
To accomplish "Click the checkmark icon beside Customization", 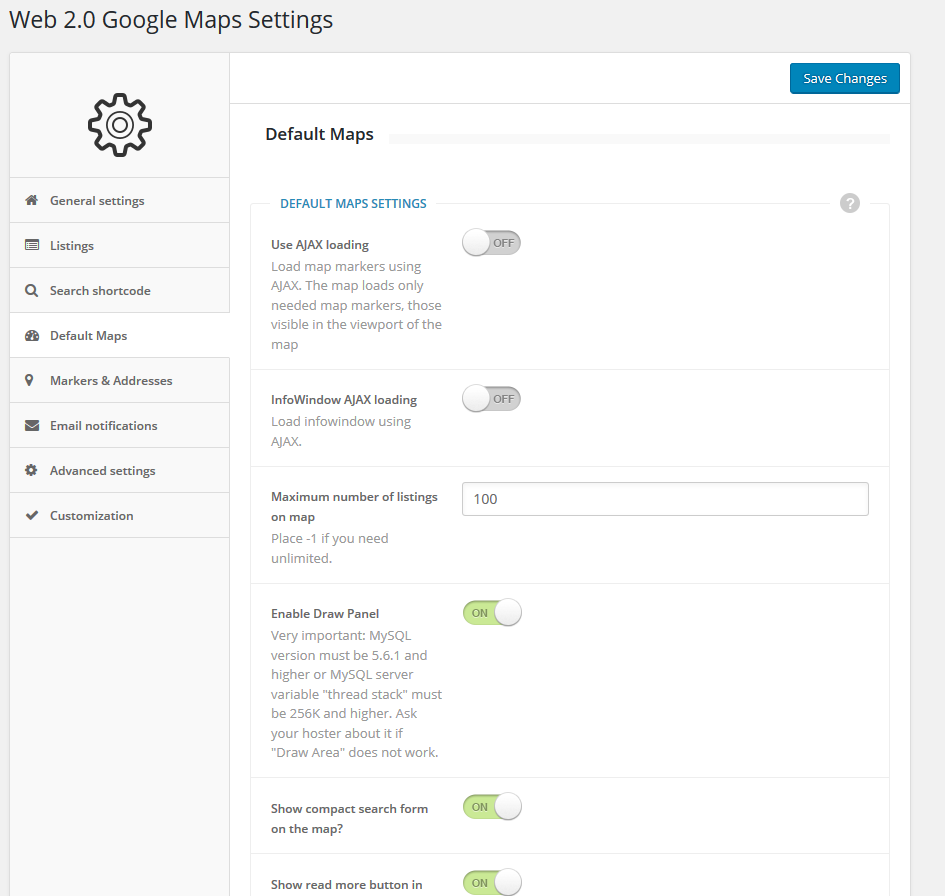I will pyautogui.click(x=31, y=515).
